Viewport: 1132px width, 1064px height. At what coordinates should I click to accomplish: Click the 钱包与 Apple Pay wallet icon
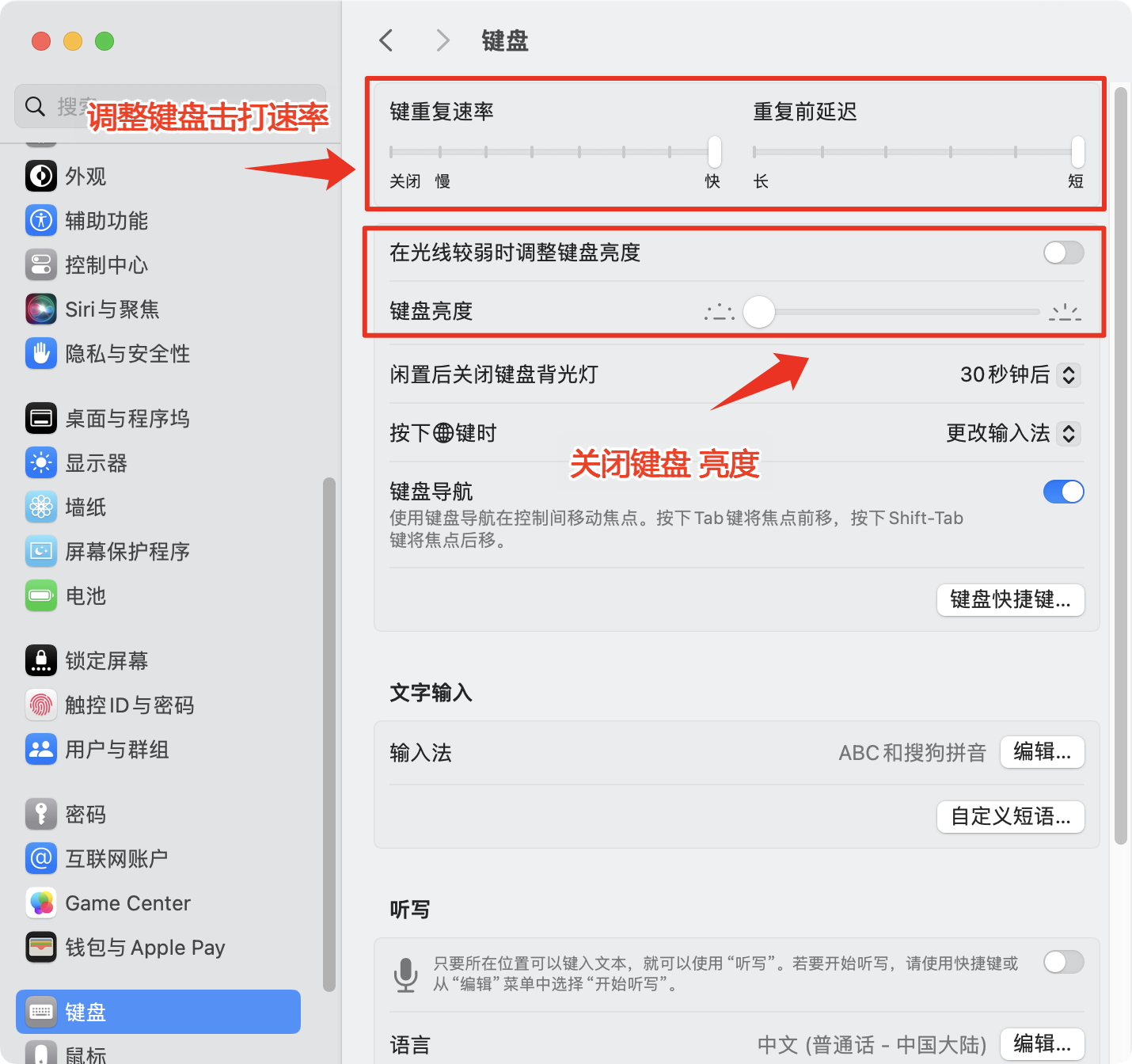tap(41, 947)
